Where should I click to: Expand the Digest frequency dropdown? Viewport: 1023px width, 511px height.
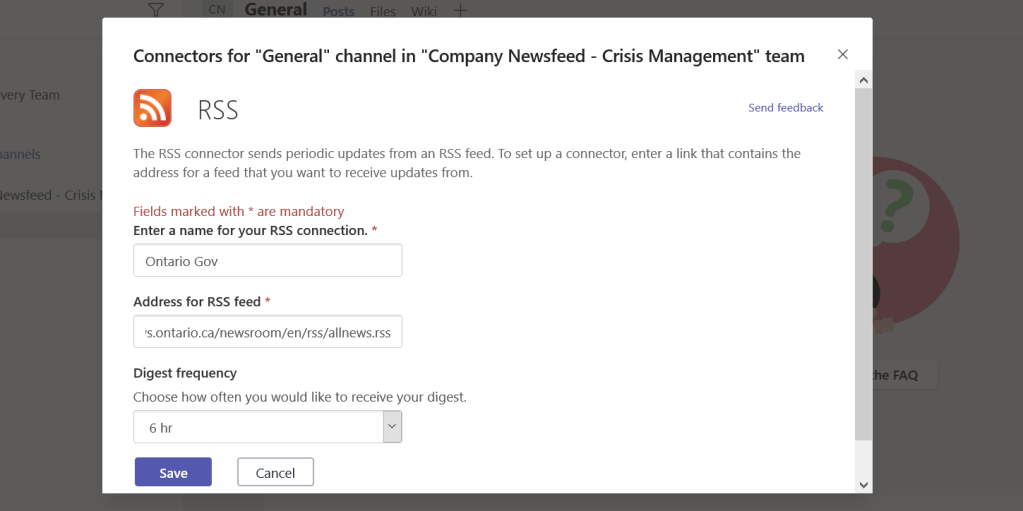[x=268, y=428]
